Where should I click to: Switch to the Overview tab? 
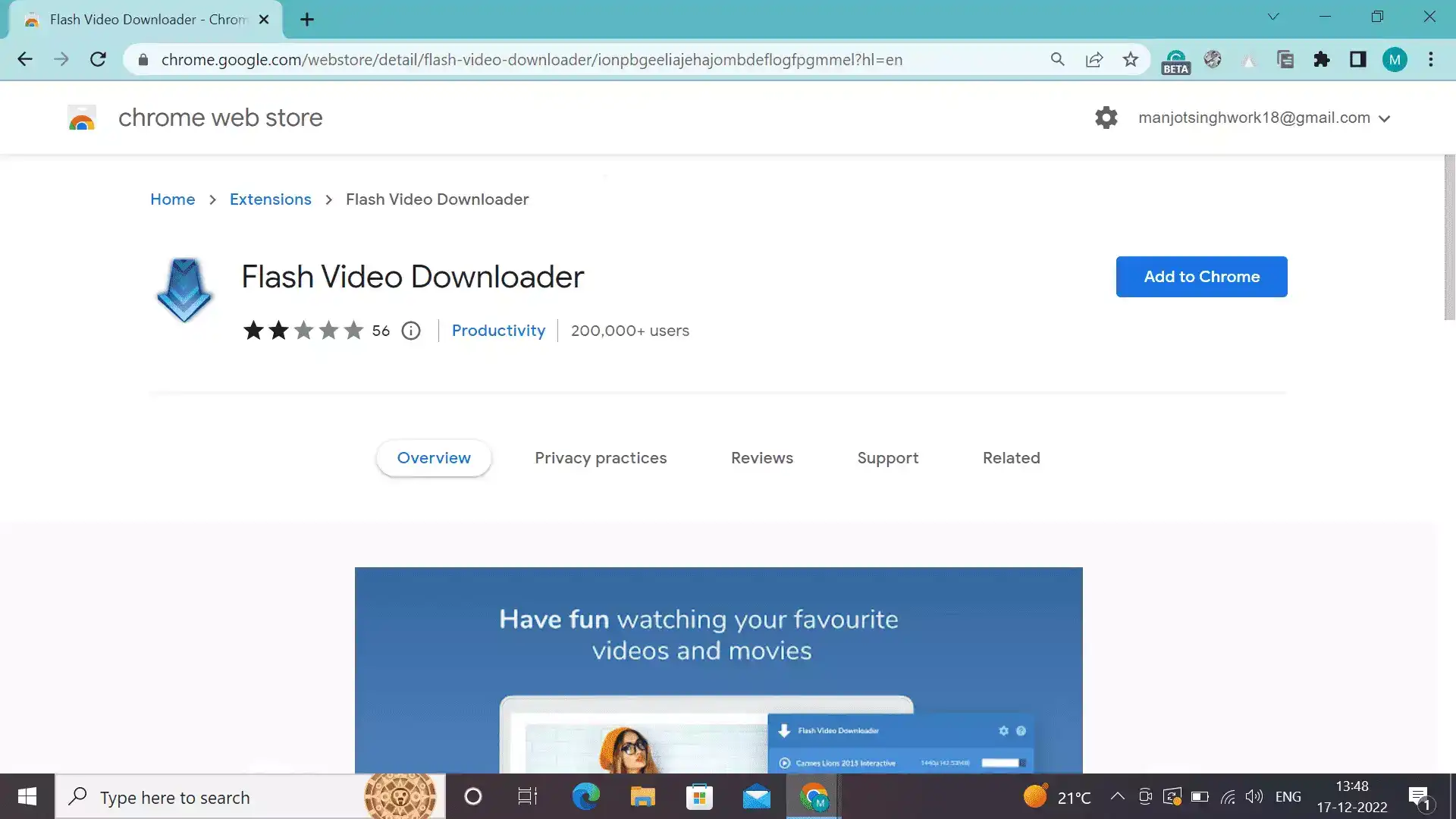click(x=434, y=458)
